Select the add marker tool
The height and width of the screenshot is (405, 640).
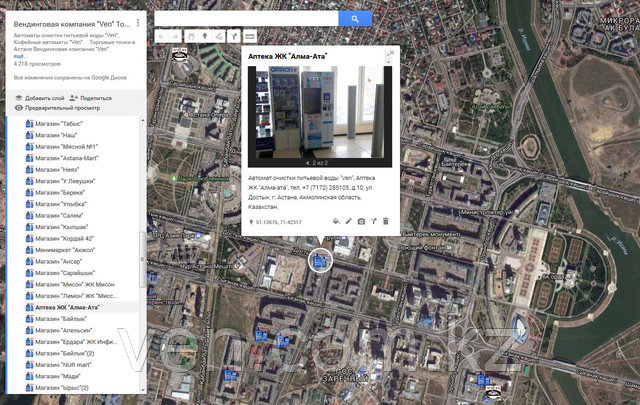click(x=205, y=37)
